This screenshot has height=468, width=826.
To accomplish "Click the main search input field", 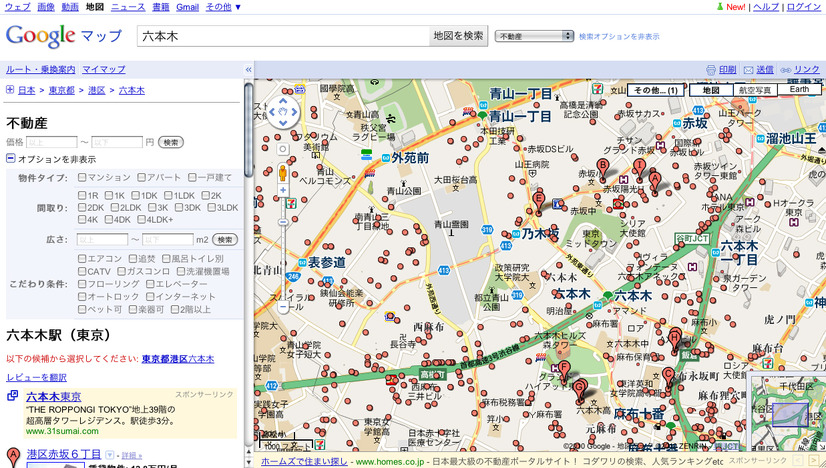I will pyautogui.click(x=283, y=36).
